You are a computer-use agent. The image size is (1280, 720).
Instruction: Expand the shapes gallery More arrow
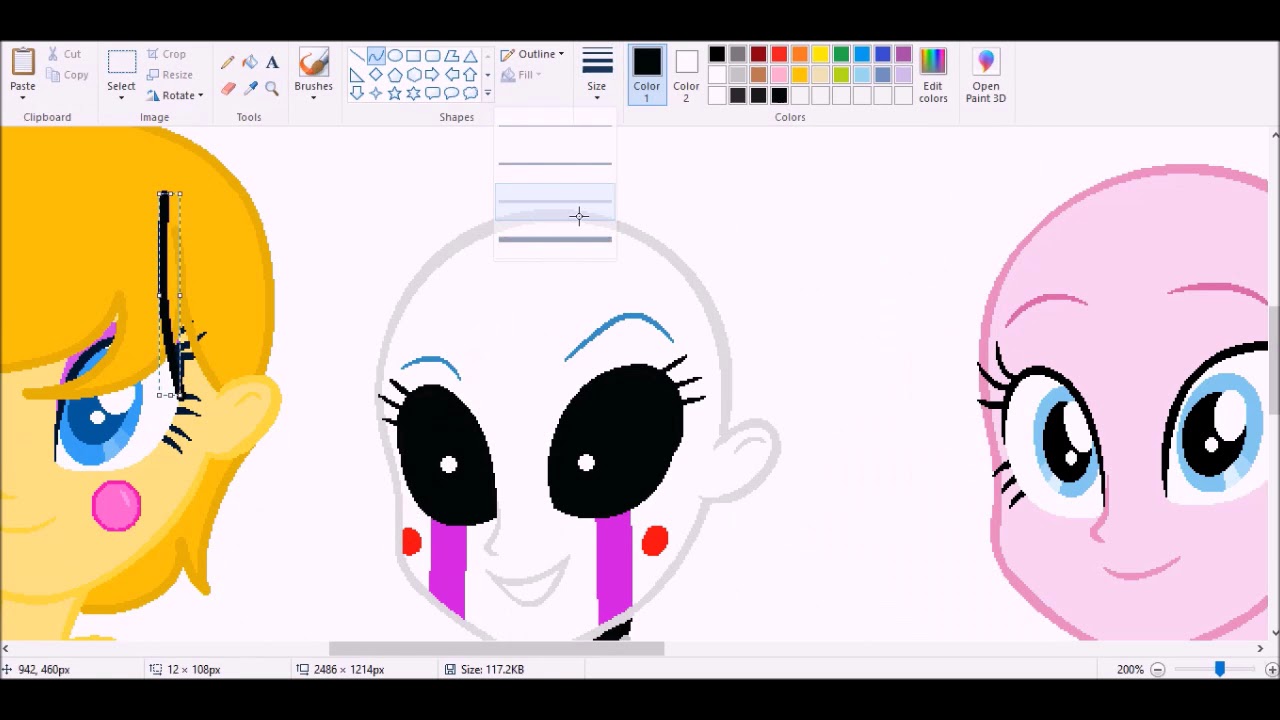point(487,93)
